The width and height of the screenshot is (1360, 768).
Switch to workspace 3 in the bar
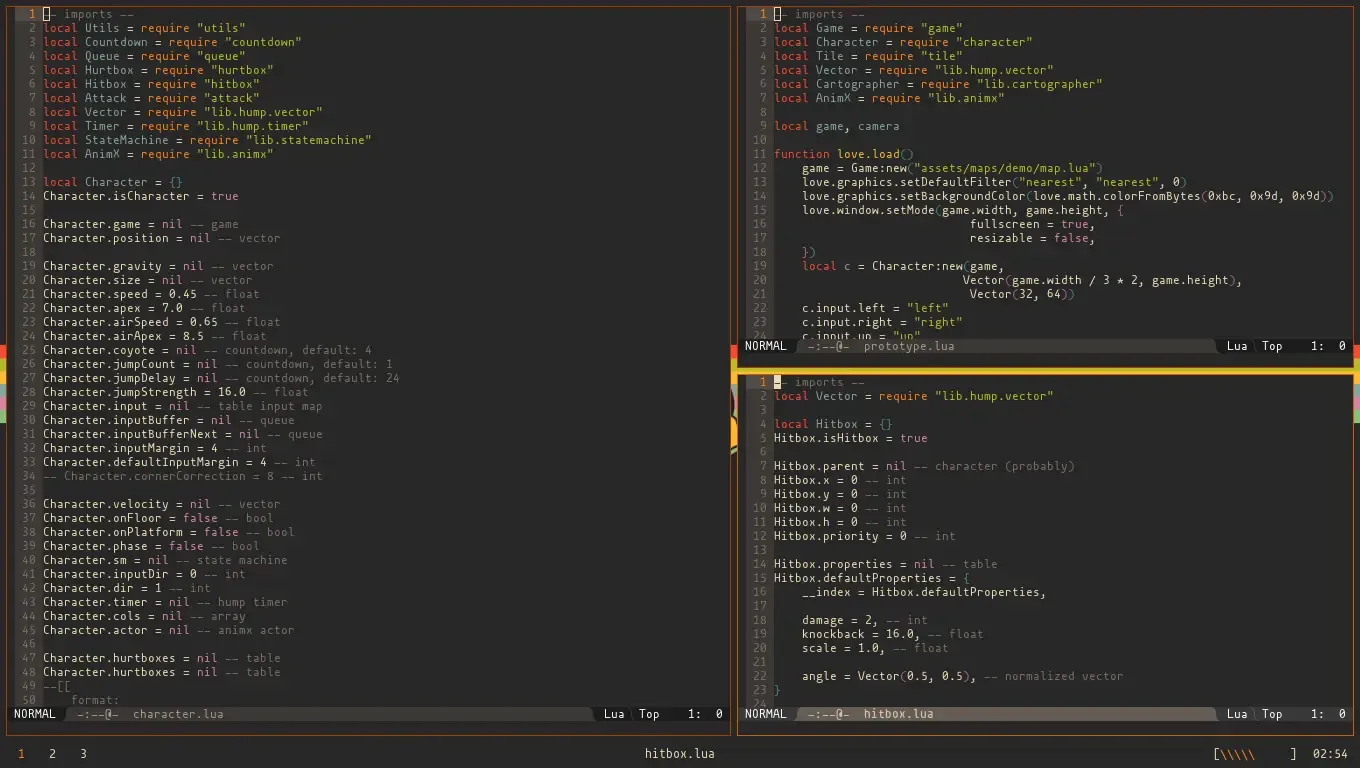point(83,754)
